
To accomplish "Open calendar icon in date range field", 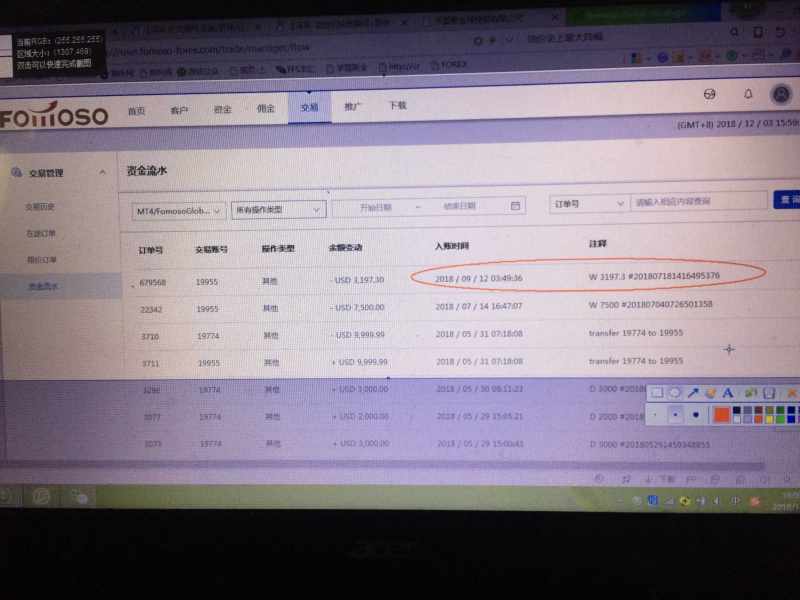I will (516, 206).
